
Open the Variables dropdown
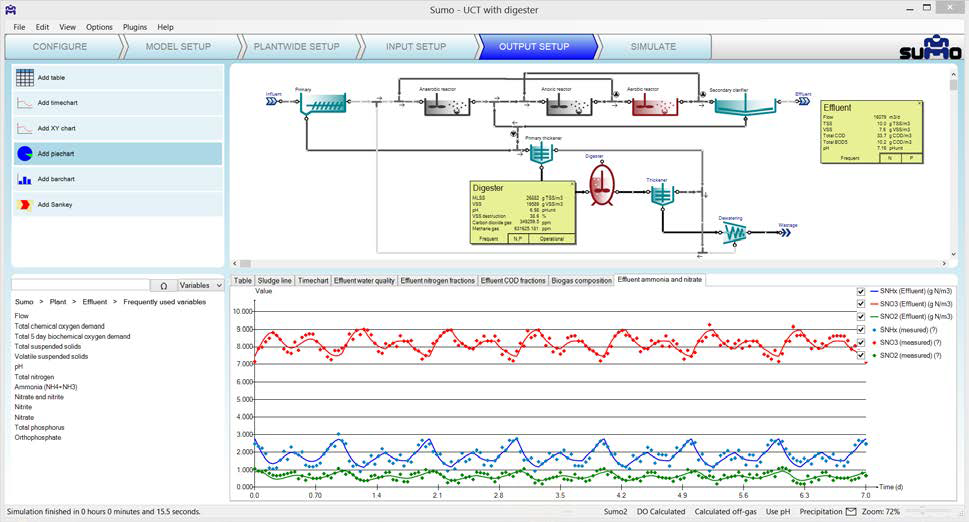[200, 285]
